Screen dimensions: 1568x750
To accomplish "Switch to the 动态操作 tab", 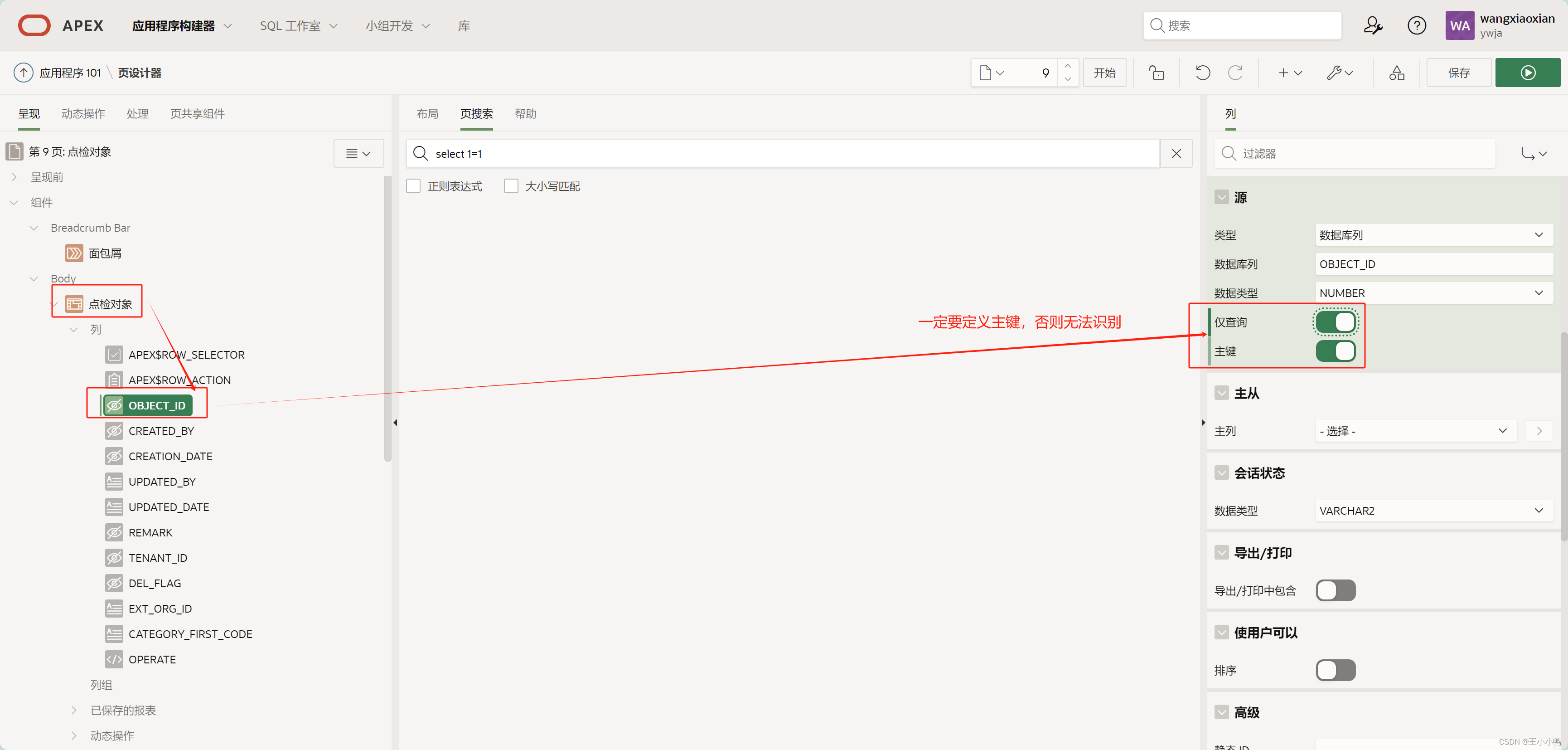I will click(x=83, y=113).
